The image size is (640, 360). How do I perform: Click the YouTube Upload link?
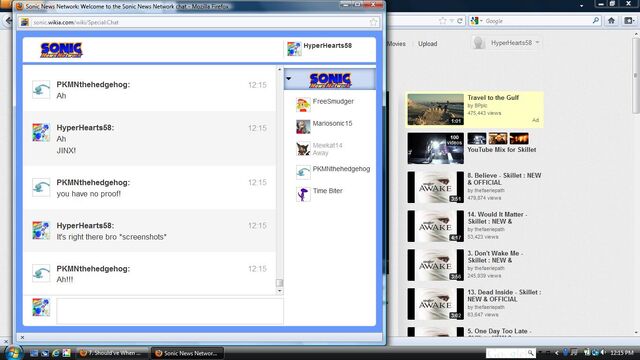427,44
